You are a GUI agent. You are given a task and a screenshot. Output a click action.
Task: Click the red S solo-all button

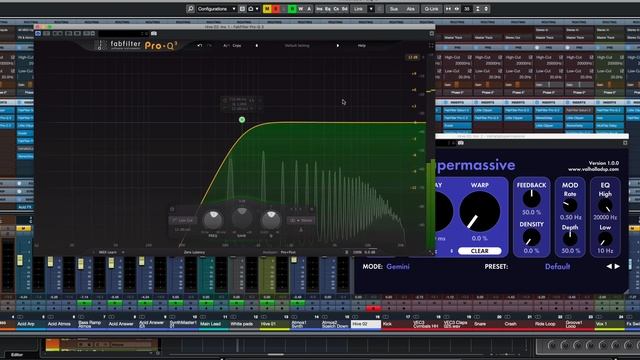pyautogui.click(x=276, y=9)
